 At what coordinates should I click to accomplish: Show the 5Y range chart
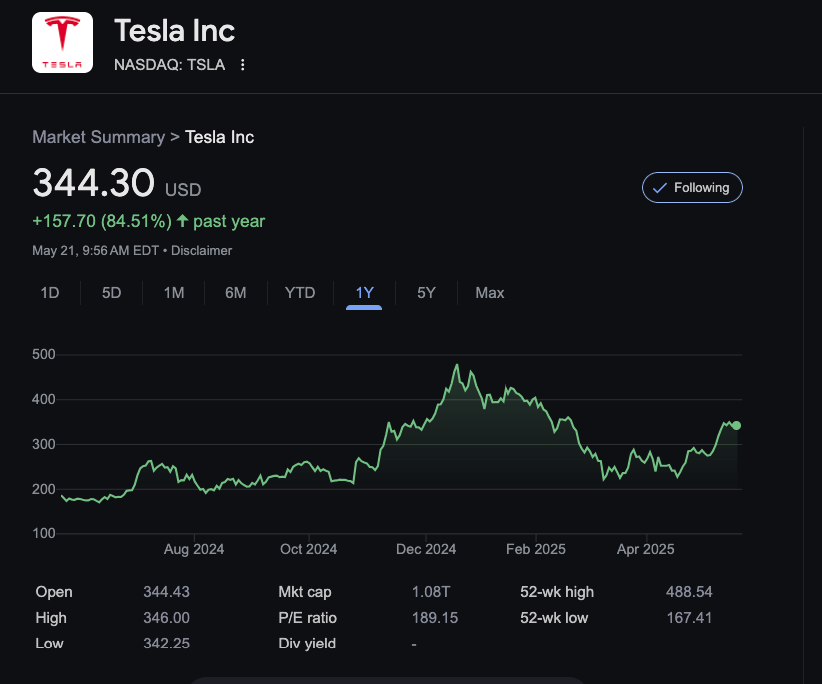(x=426, y=292)
